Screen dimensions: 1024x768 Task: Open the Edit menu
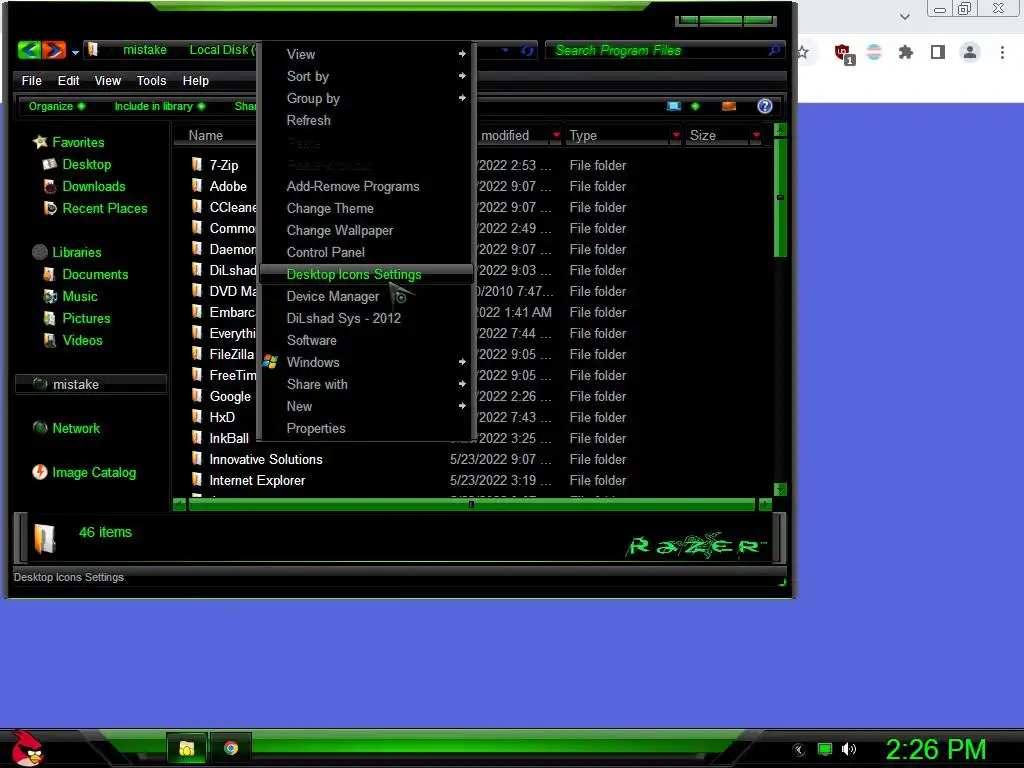[x=68, y=80]
